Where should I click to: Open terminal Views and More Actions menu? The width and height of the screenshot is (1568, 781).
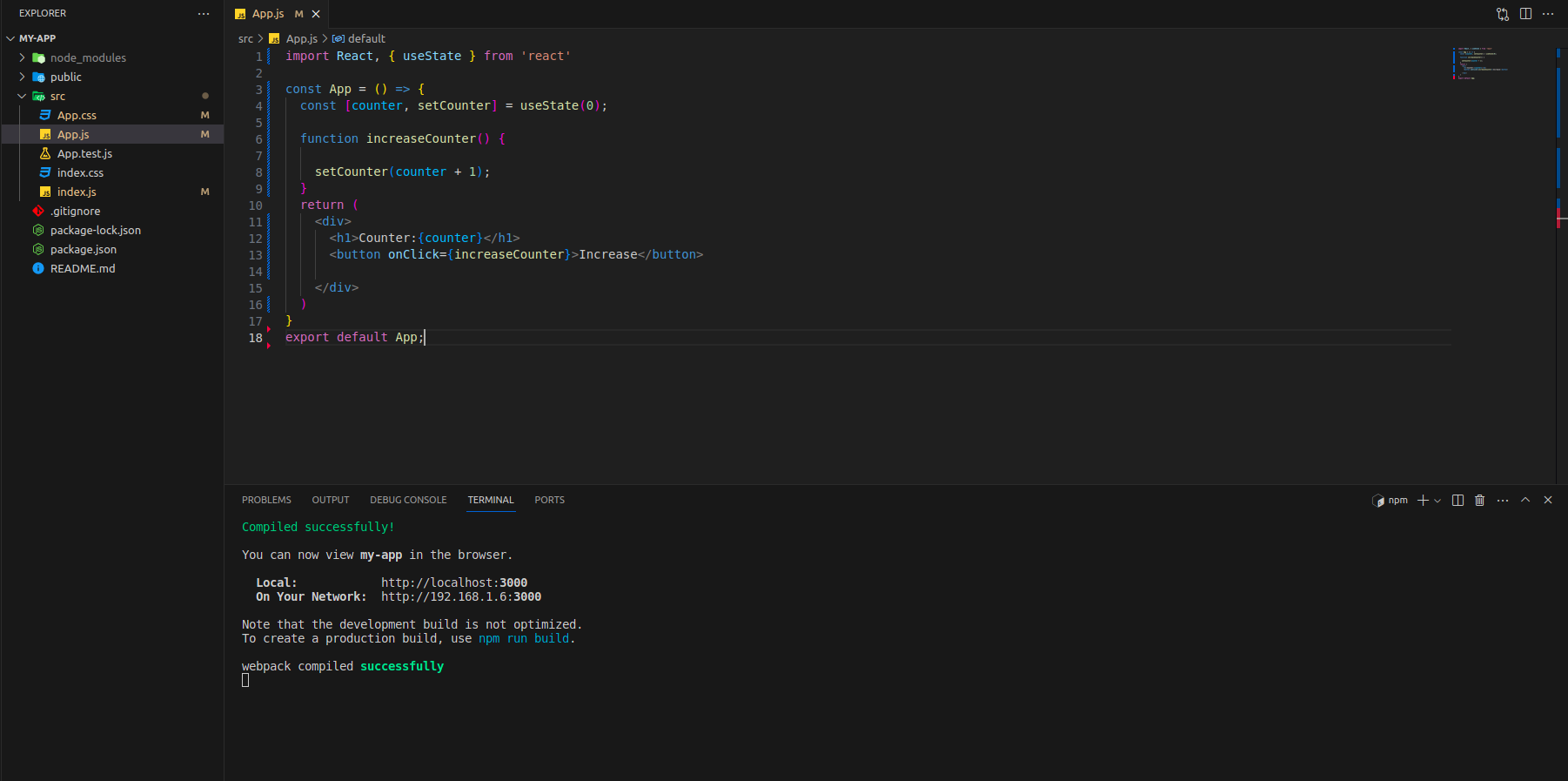click(x=1503, y=501)
